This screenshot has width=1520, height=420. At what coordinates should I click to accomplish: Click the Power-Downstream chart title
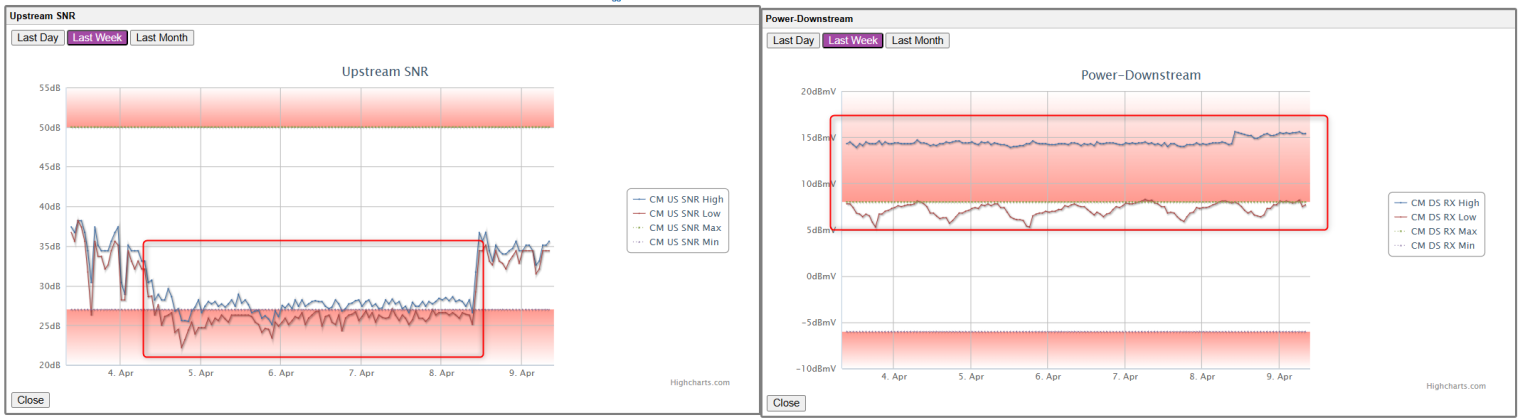pyautogui.click(x=1141, y=75)
